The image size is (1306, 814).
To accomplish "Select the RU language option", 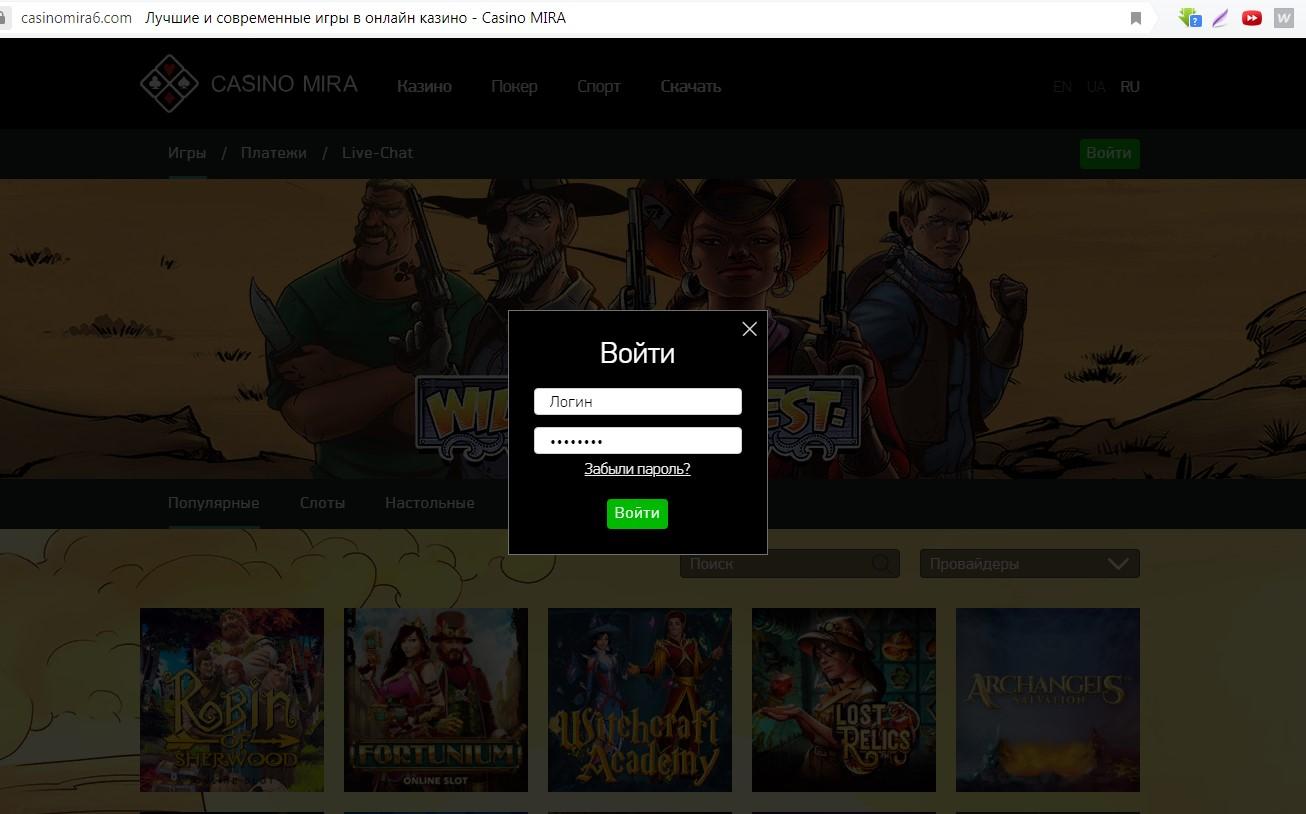I will point(1130,87).
